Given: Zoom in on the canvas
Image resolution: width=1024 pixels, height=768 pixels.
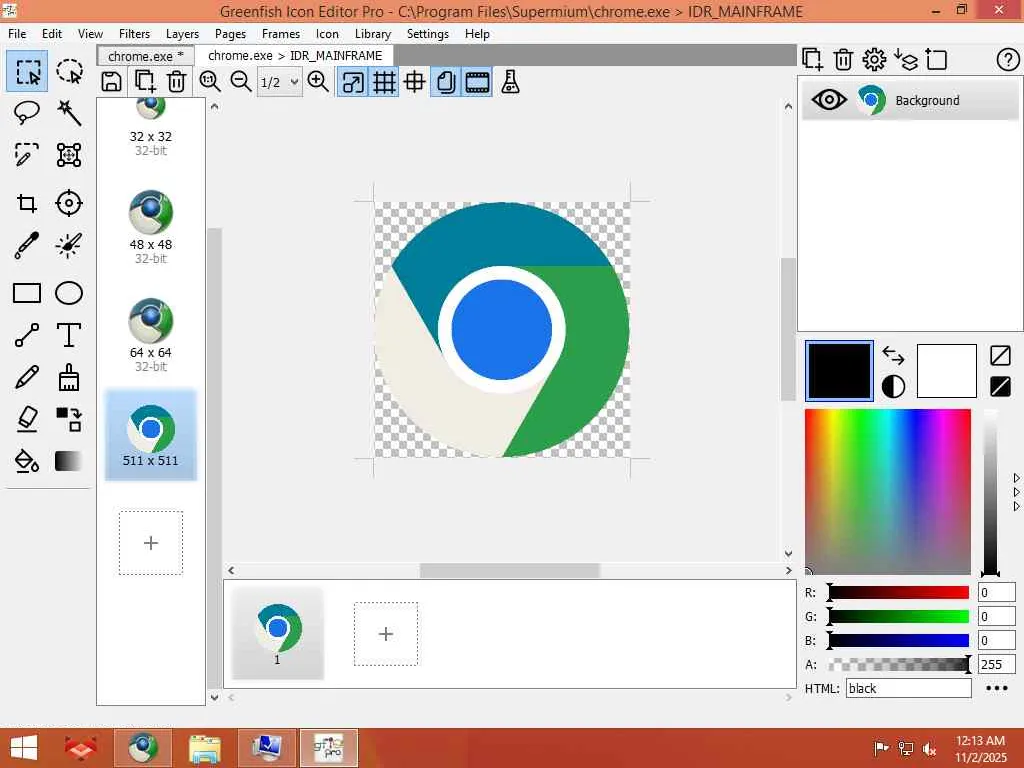Looking at the screenshot, I should (x=318, y=82).
